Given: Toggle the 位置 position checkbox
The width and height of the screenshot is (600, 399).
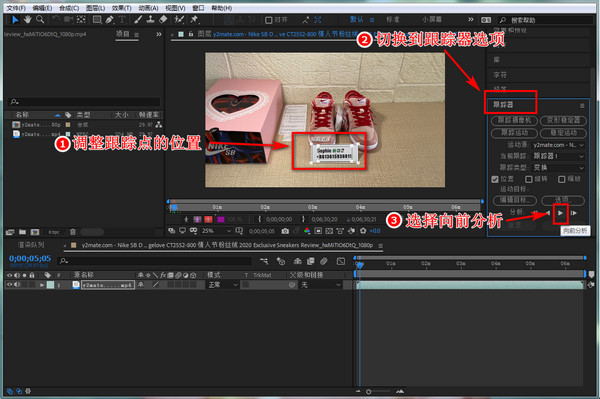Looking at the screenshot, I should click(x=495, y=179).
